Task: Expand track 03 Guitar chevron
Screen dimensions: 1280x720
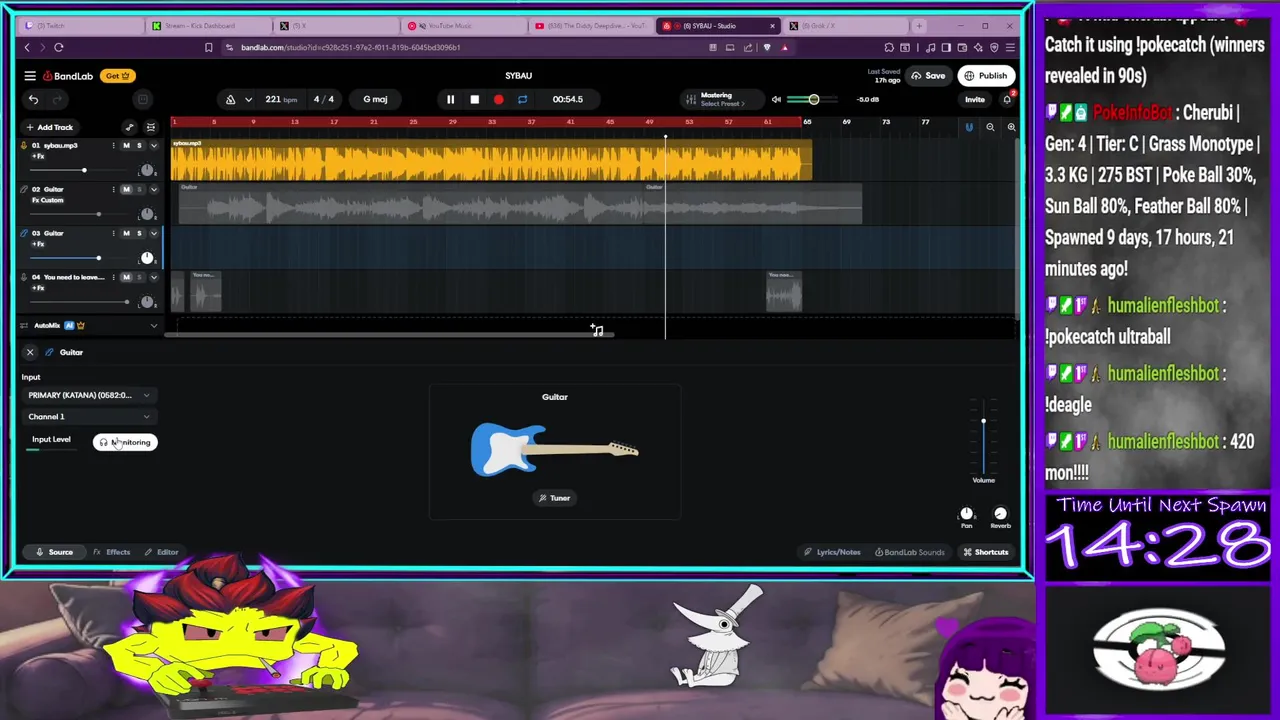Action: coord(153,233)
